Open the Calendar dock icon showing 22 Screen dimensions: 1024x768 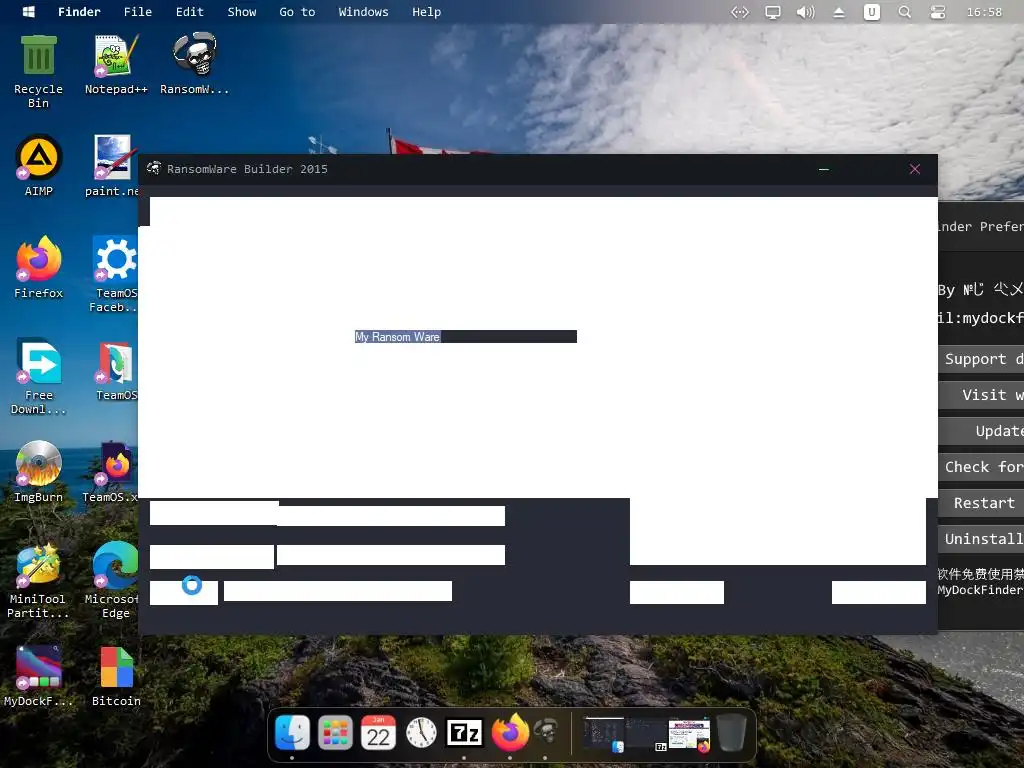[378, 733]
